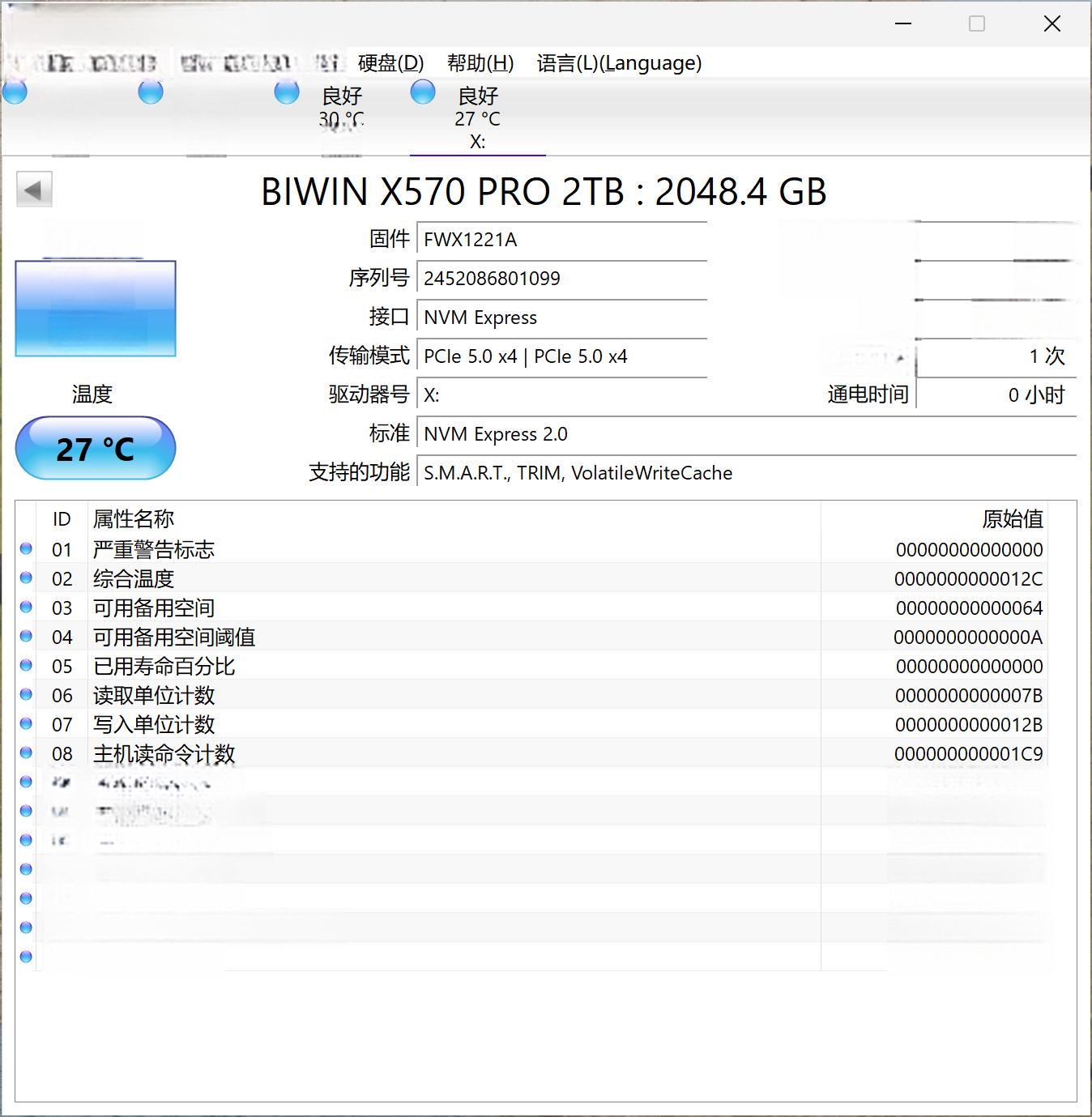Click the blue status orb of 30 °C disk tab
The image size is (1092, 1117).
(x=287, y=92)
